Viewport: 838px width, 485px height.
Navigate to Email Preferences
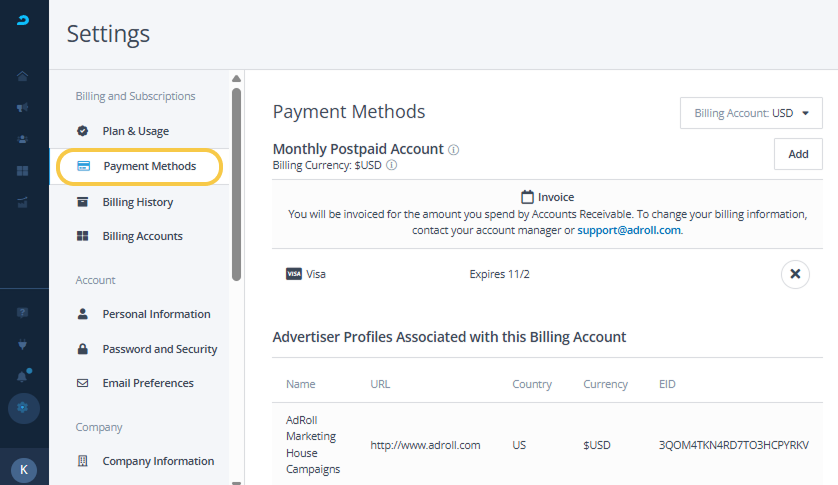coord(148,383)
